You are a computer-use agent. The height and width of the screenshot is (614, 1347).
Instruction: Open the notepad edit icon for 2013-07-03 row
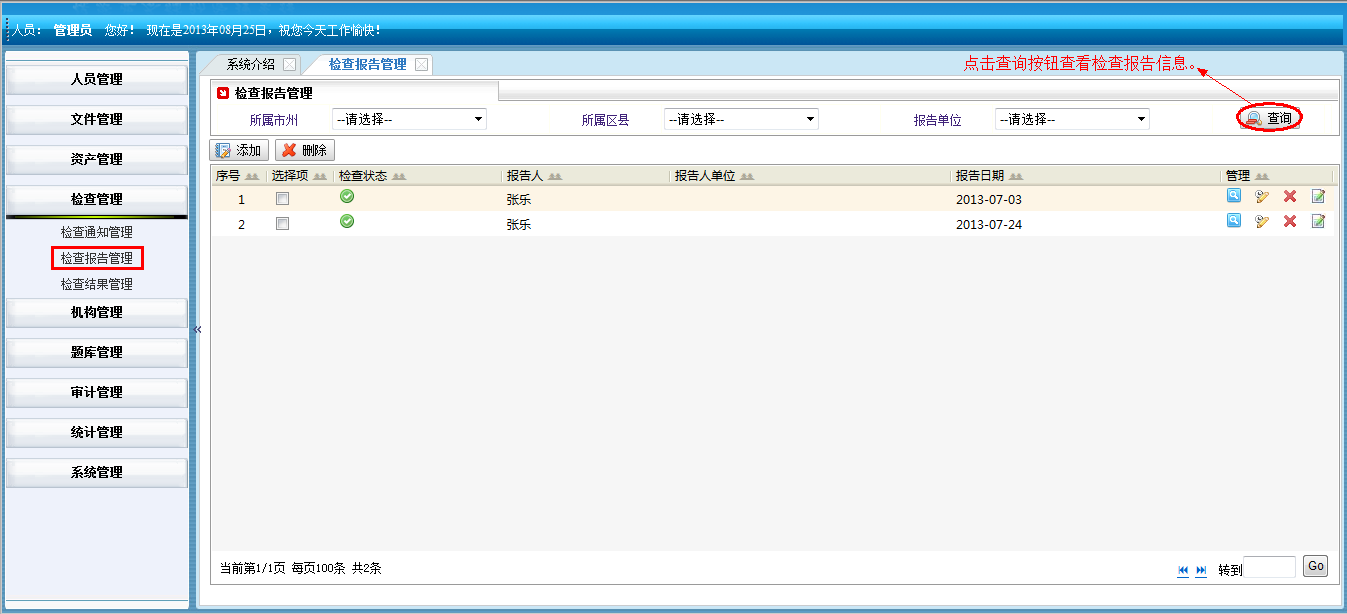point(1318,197)
